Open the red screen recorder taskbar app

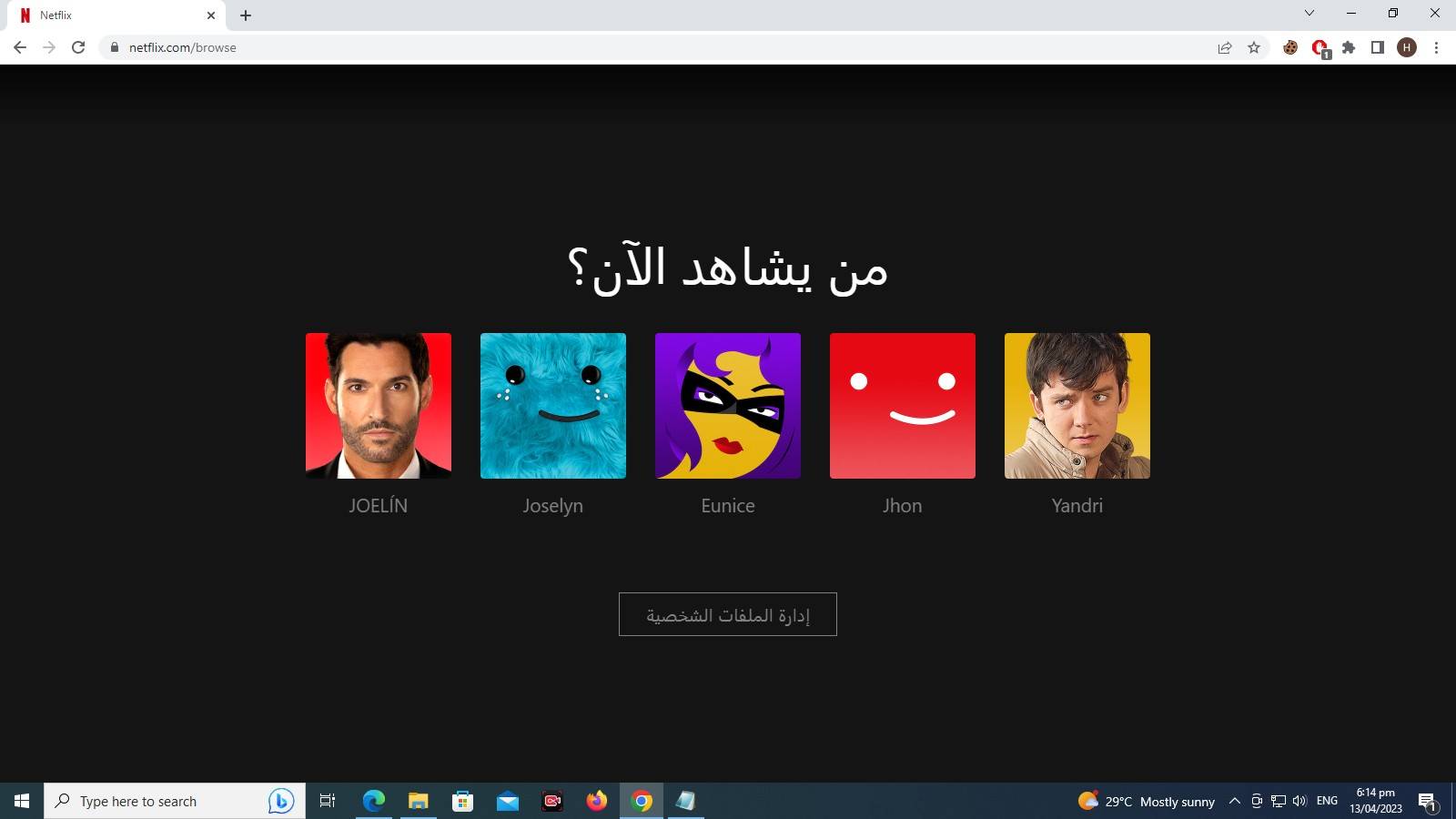tap(552, 801)
